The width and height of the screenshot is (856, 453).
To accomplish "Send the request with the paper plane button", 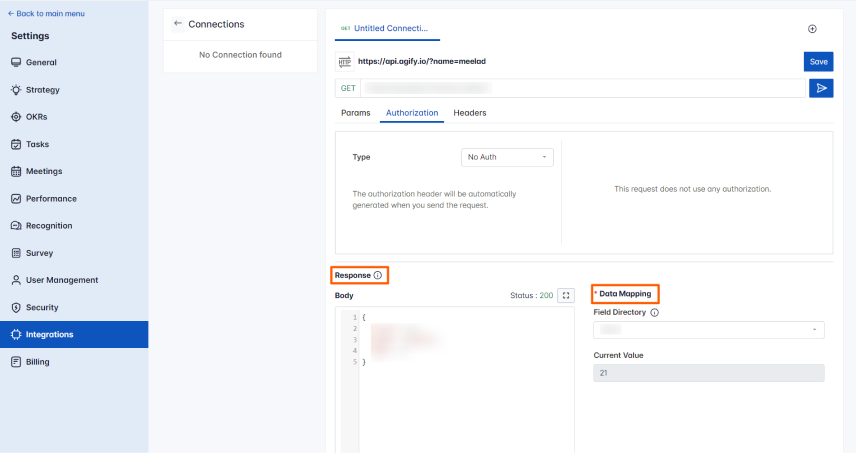I will click(821, 88).
